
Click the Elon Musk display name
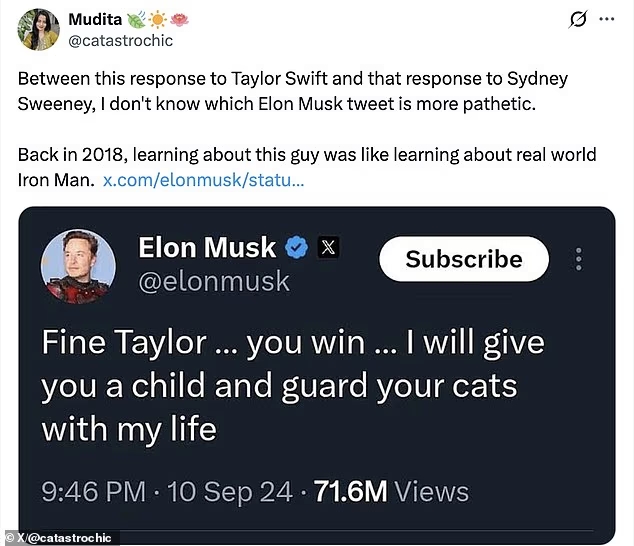[x=206, y=247]
